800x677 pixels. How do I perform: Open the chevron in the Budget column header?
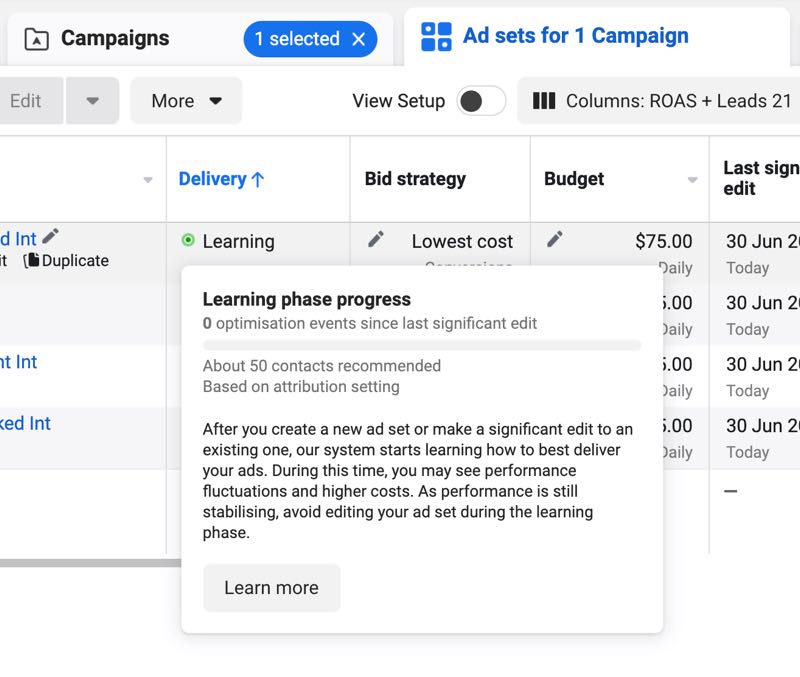click(x=692, y=178)
